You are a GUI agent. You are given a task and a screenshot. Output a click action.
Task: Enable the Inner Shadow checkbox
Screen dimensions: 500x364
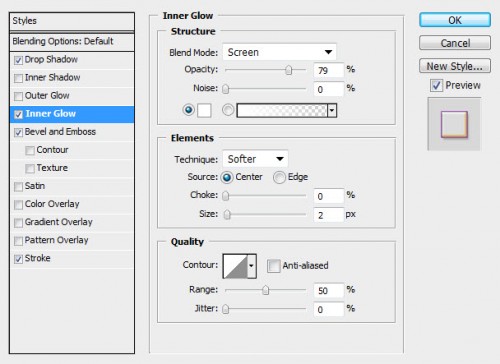(18, 78)
